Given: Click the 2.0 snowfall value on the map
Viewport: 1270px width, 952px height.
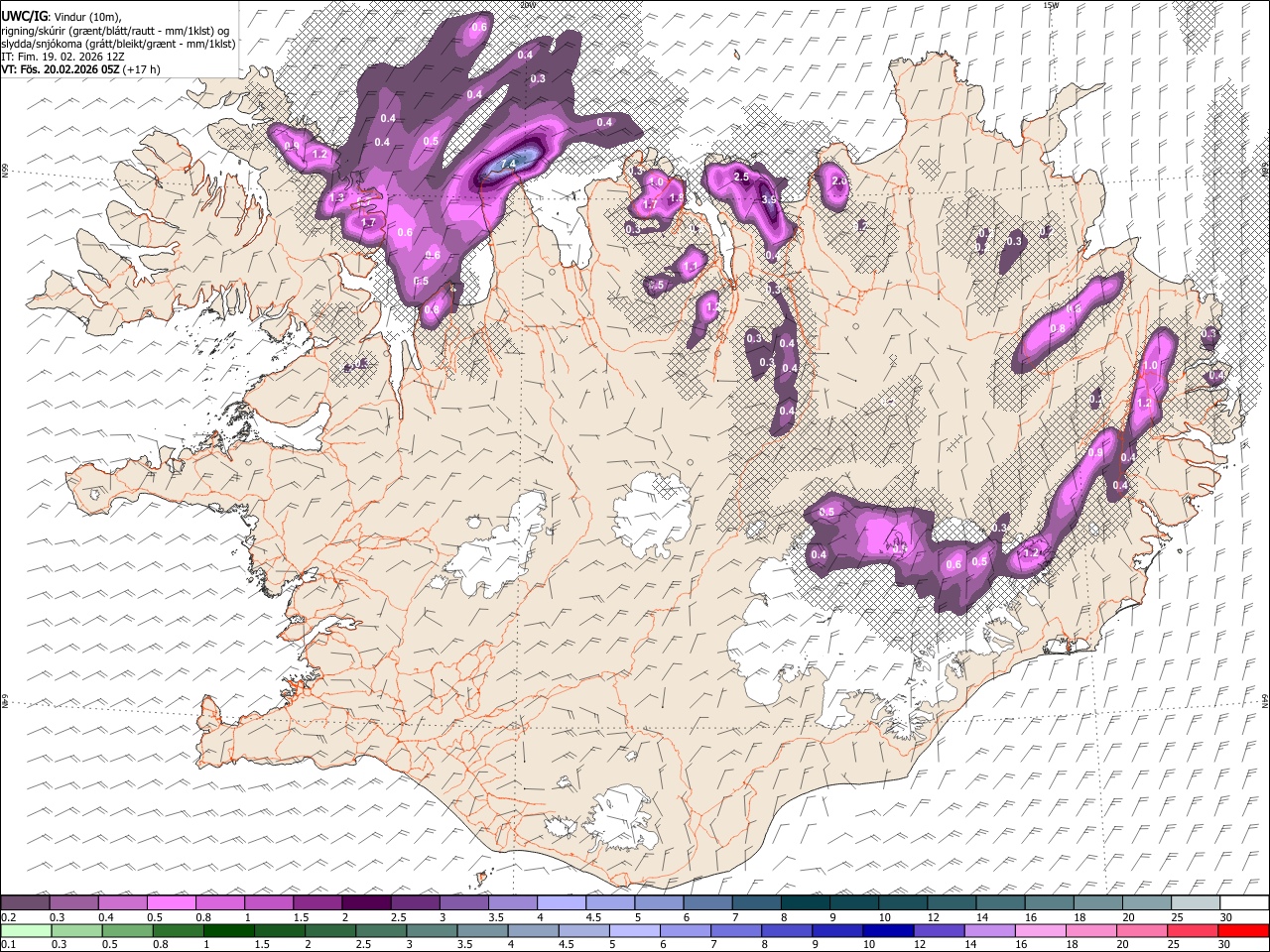Looking at the screenshot, I should [x=839, y=181].
